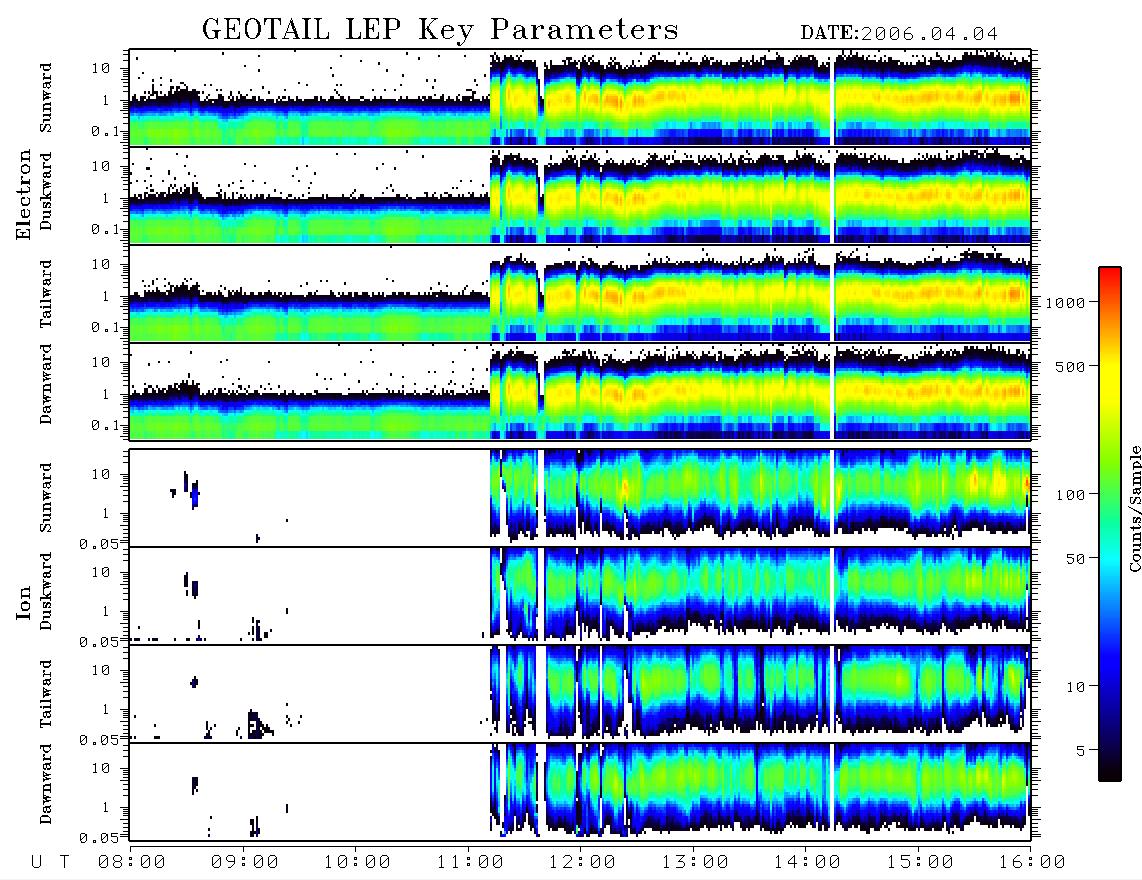Click the Electron "Sunward" panel label
The image size is (1142, 880).
click(x=46, y=98)
